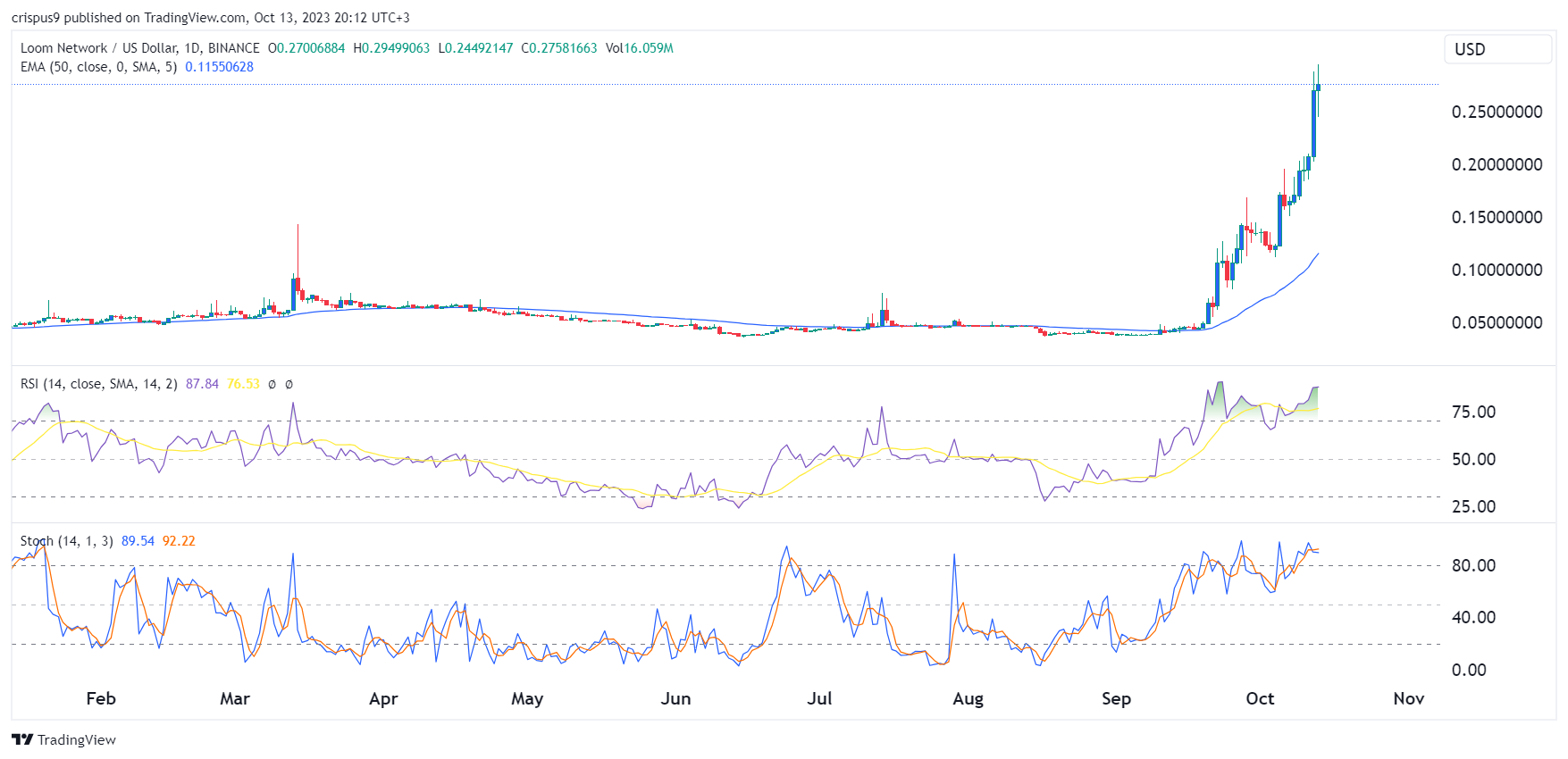Click the EMA value 0.11550628
Viewport: 1568px width, 759px height.
[x=220, y=67]
